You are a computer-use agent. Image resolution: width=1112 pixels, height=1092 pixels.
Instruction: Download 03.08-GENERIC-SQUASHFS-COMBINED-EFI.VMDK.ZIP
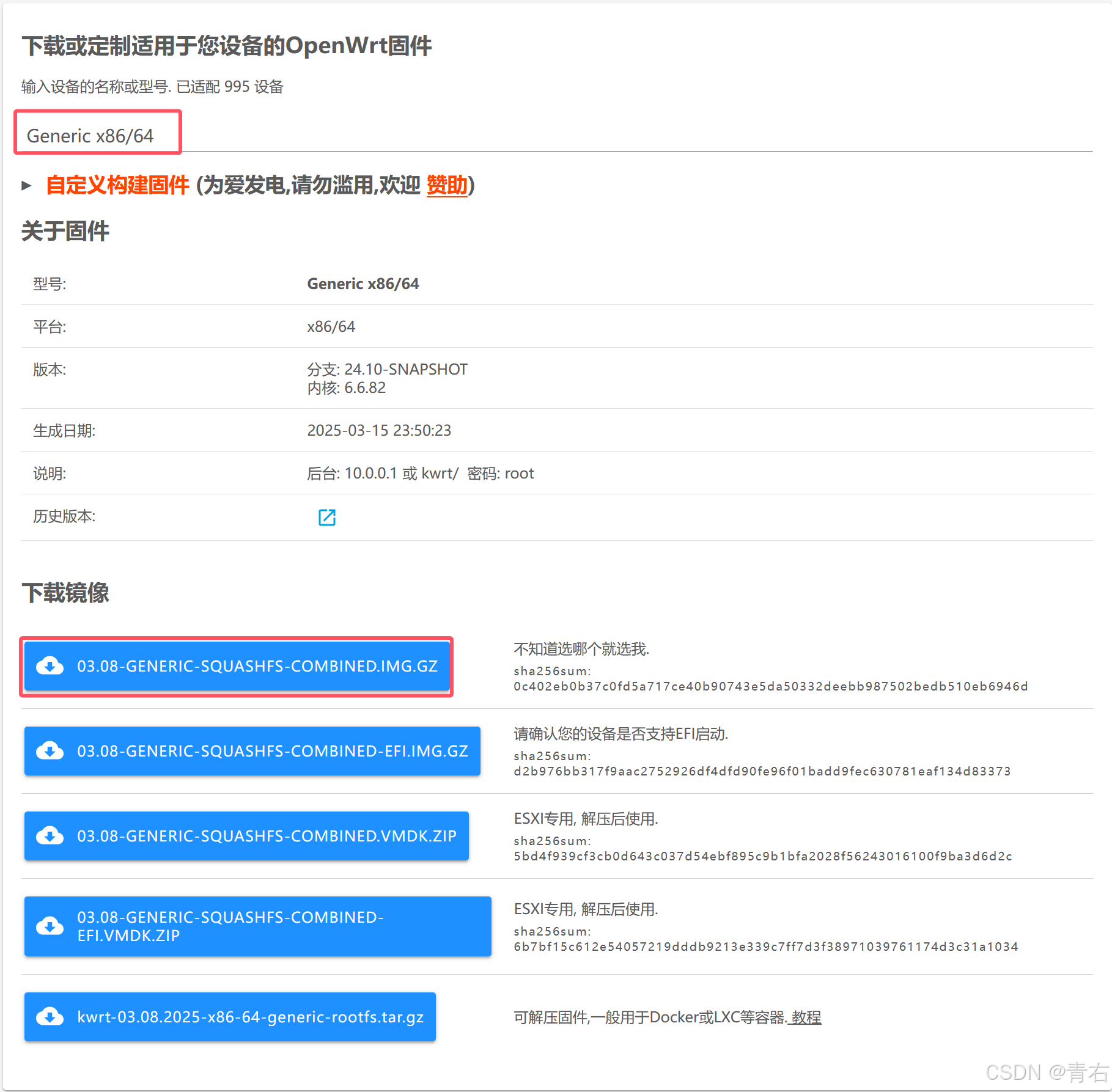pyautogui.click(x=258, y=926)
